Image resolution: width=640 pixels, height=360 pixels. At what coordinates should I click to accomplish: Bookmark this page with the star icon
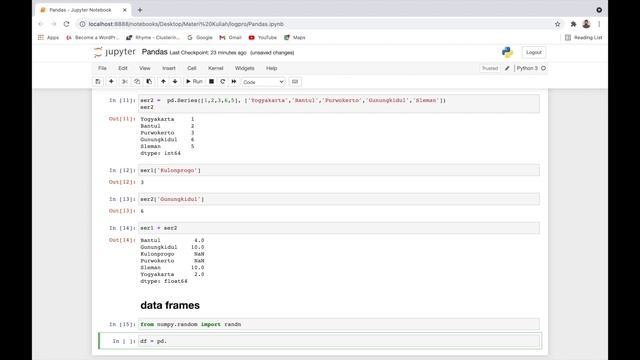point(558,24)
